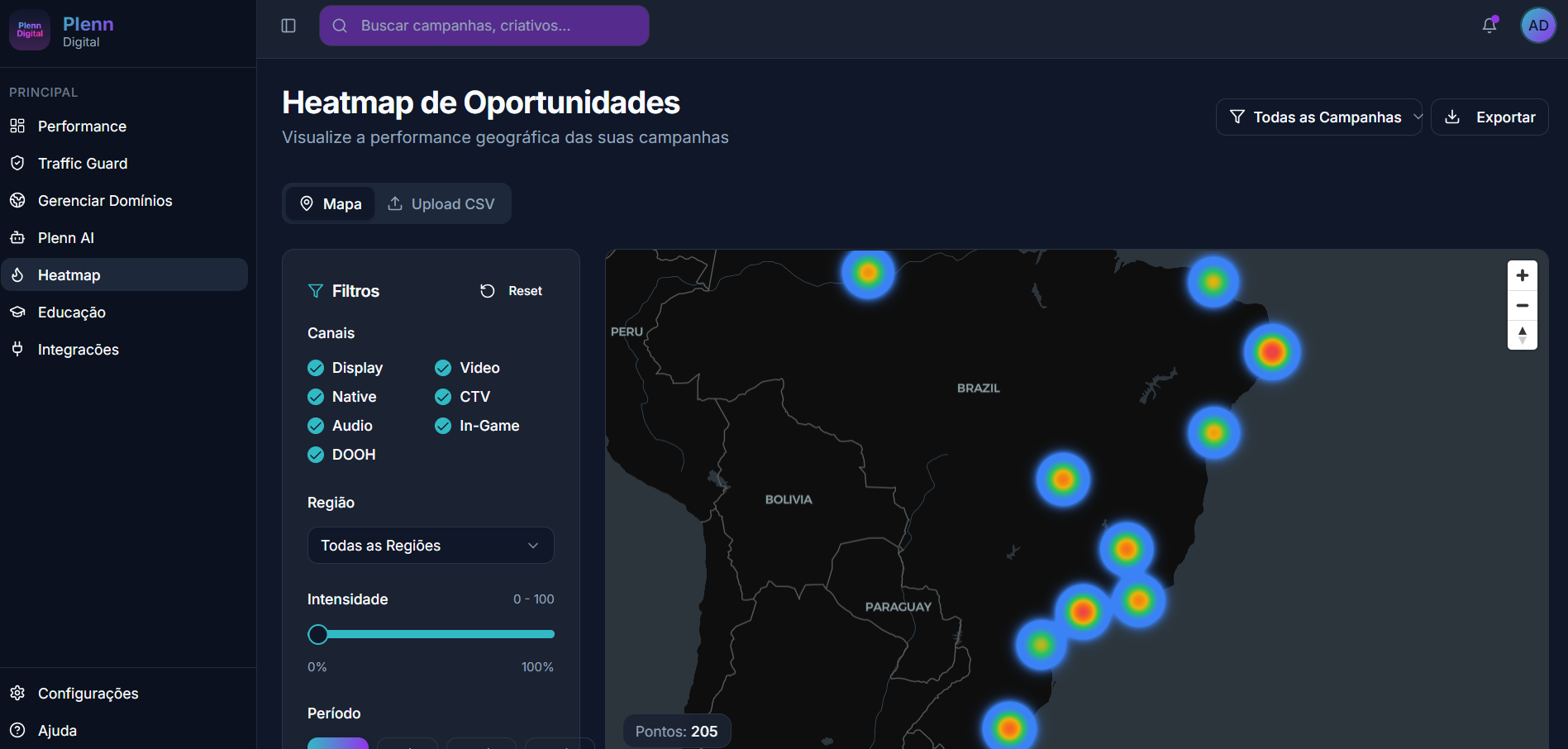Open Traffic Guard from the sidebar
Image resolution: width=1568 pixels, height=749 pixels.
point(82,163)
